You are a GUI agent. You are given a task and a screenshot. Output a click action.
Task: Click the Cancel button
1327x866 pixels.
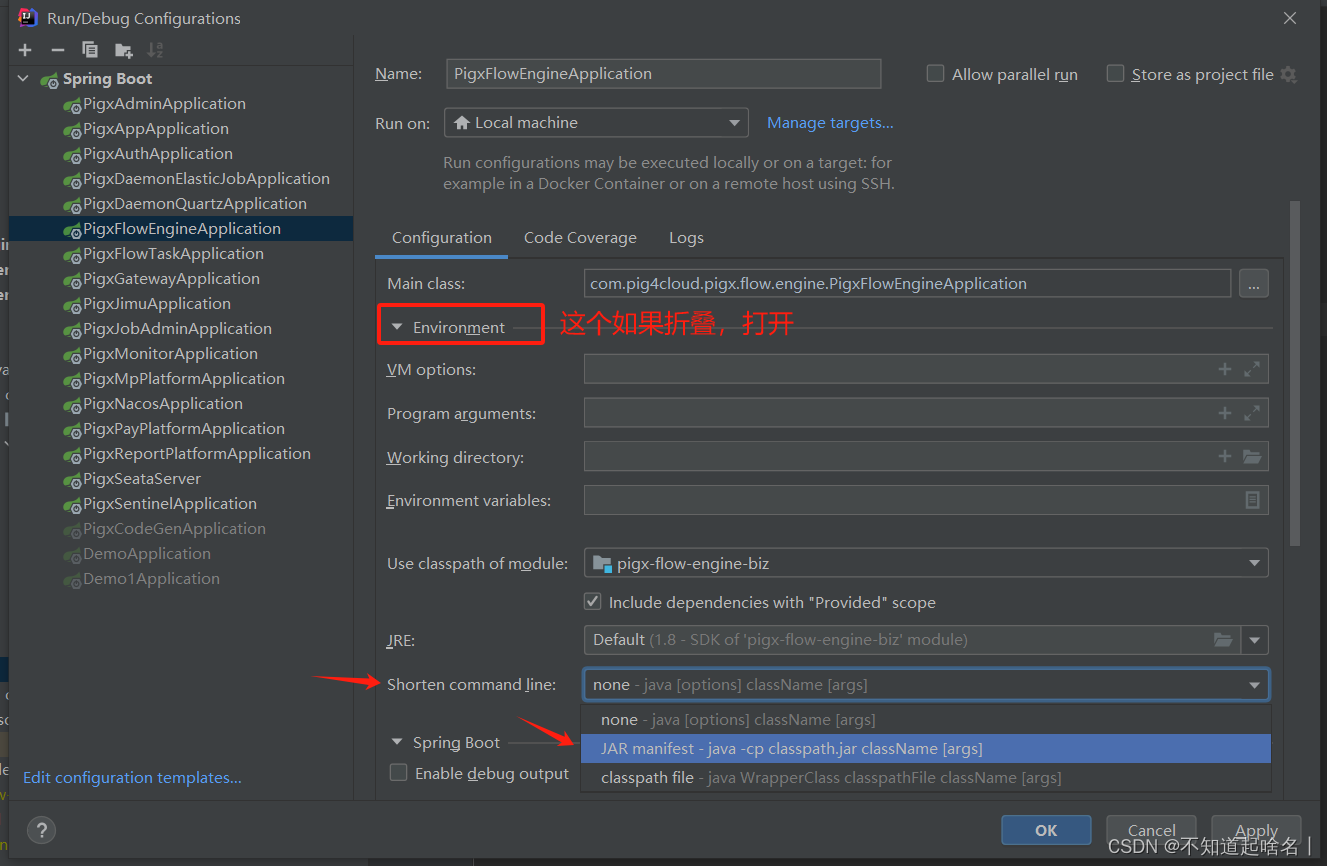click(1152, 830)
